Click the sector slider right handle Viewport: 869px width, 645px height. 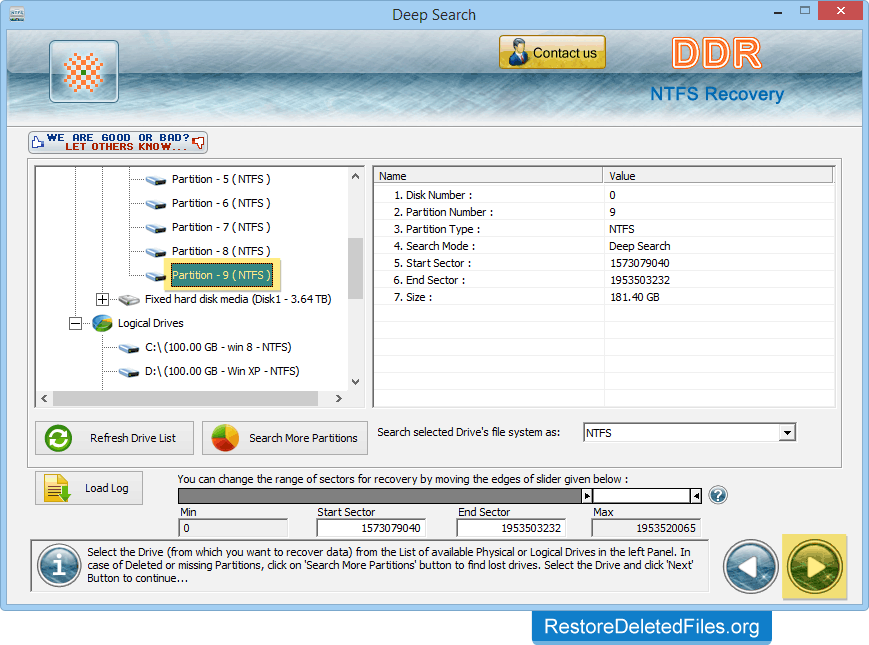(696, 496)
